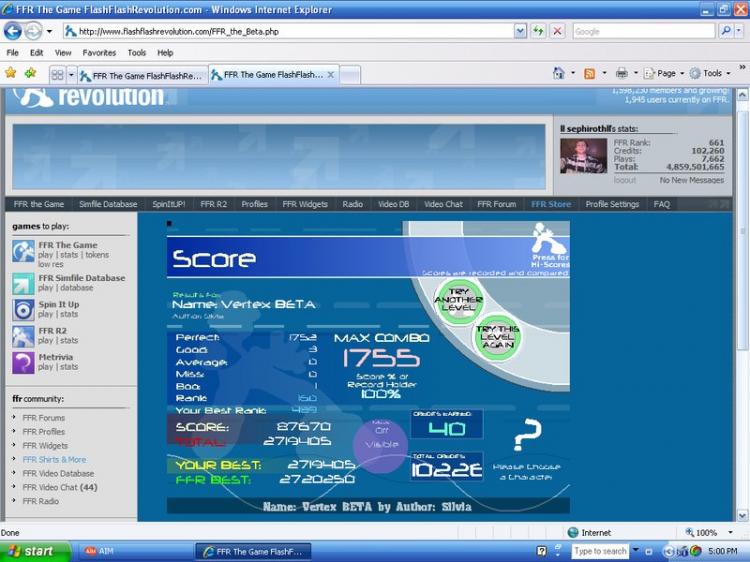Open the Favorites menu

coord(99,52)
